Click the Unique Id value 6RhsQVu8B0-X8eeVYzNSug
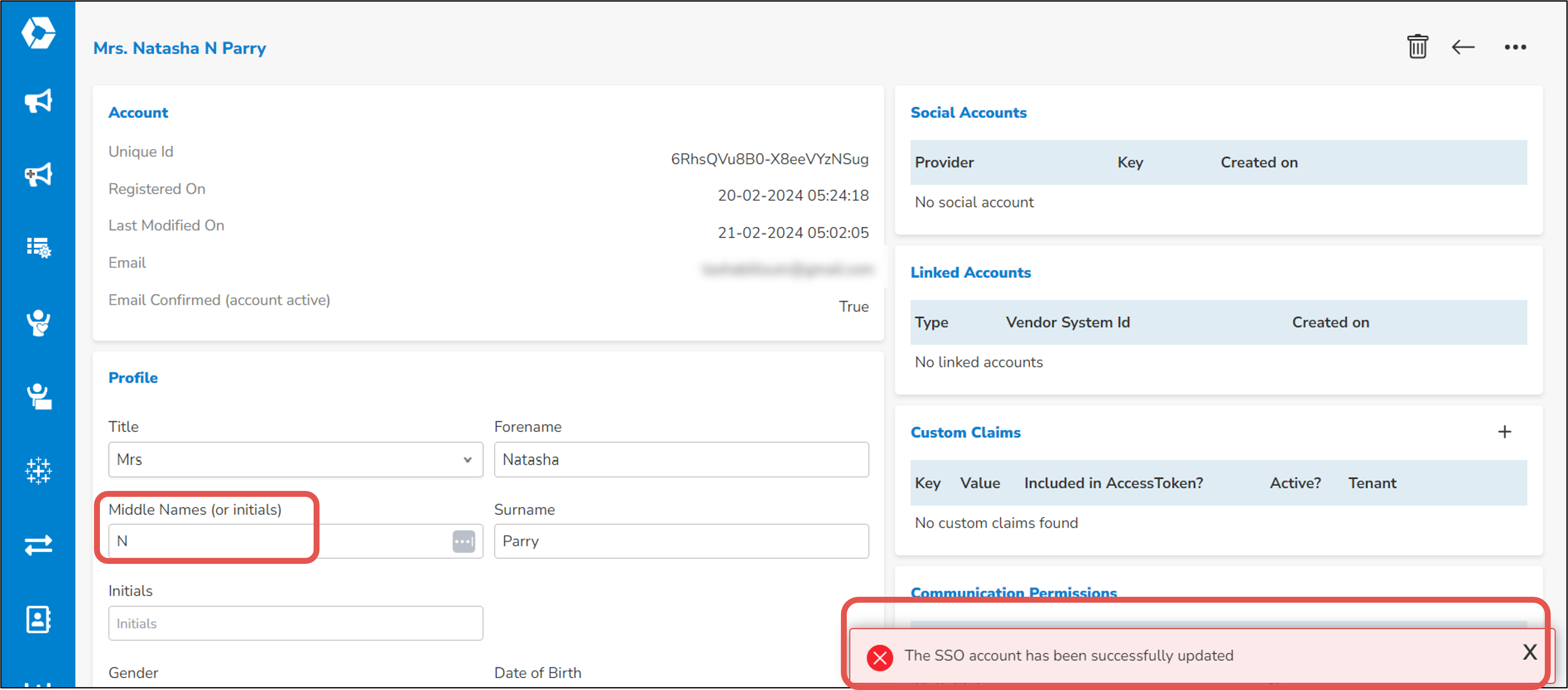The height and width of the screenshot is (690, 1568). [x=769, y=159]
